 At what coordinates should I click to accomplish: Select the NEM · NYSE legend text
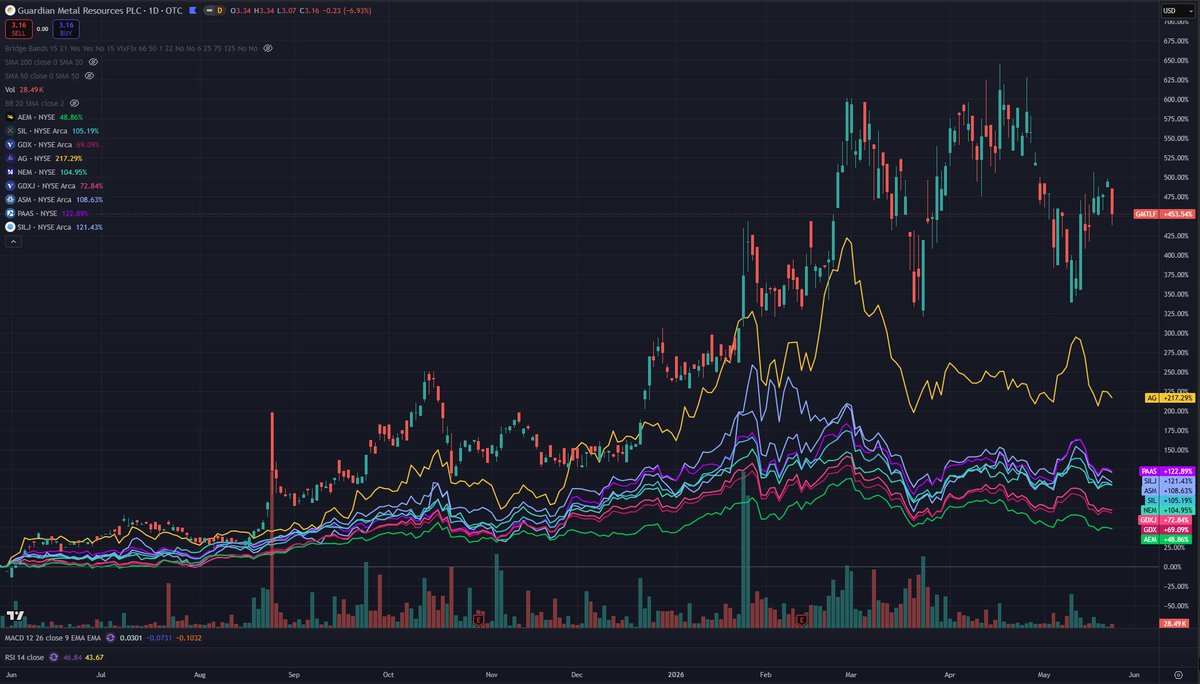click(x=36, y=172)
